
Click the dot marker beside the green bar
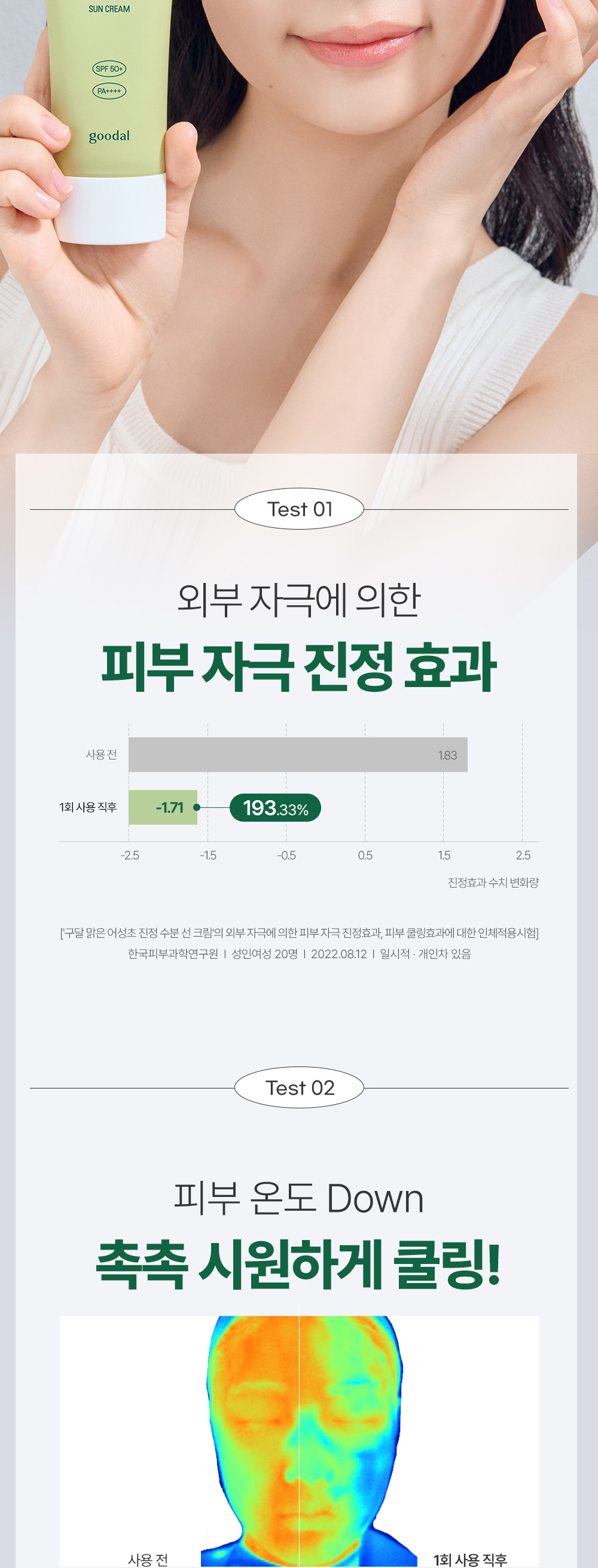(197, 807)
